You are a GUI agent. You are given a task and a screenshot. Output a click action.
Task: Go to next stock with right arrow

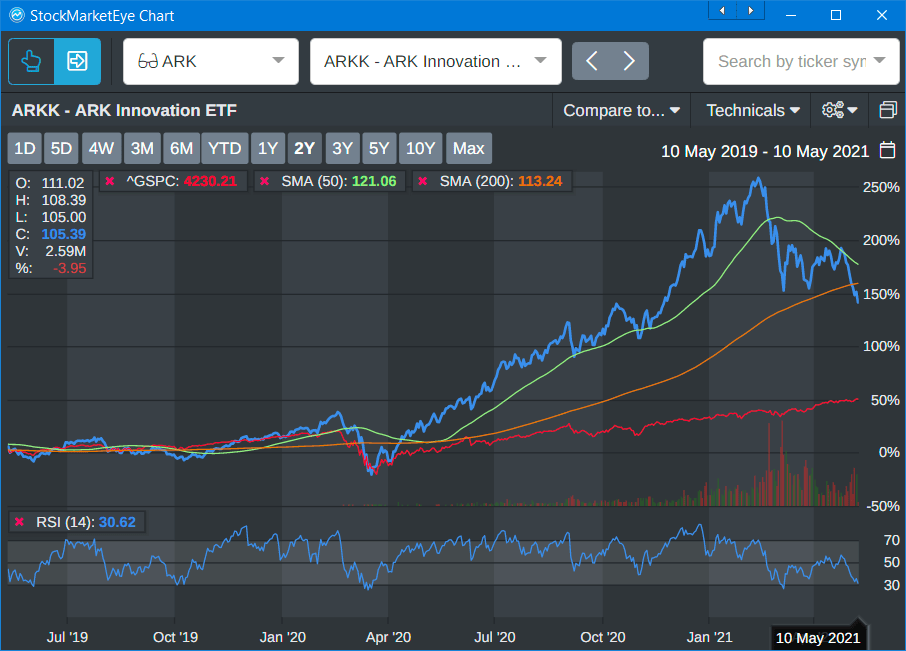tap(629, 61)
